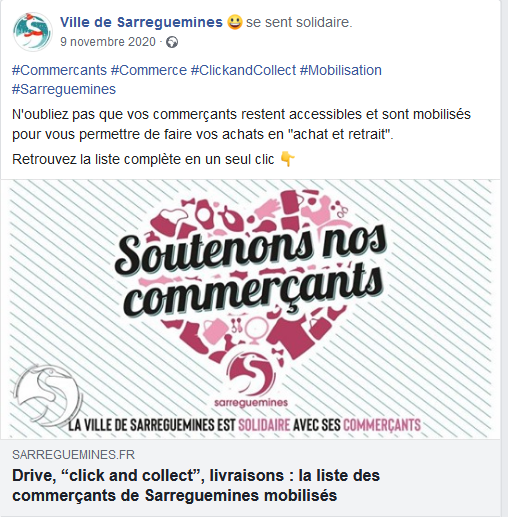
Task: Open the 9 novembre 2020 timestamp
Action: pyautogui.click(x=108, y=42)
